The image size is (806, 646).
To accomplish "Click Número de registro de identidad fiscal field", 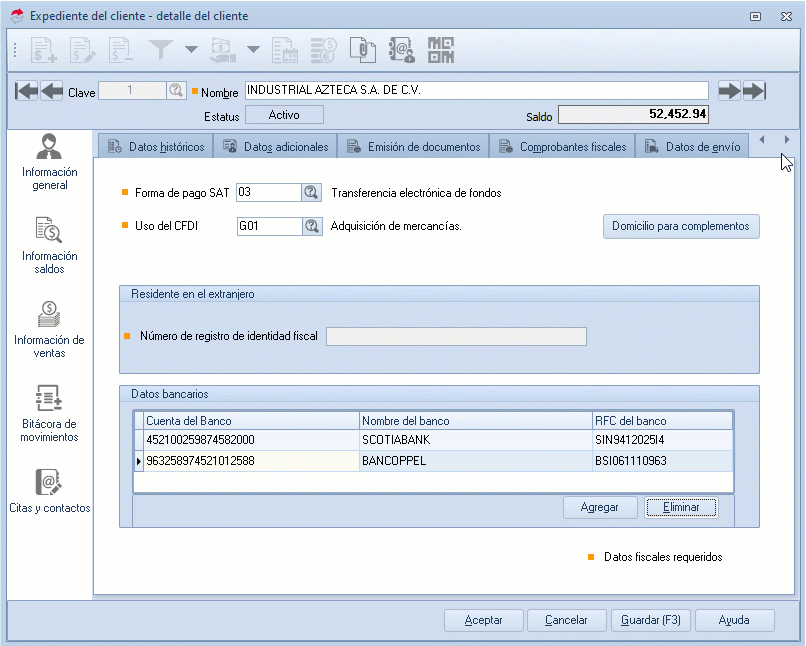I will tap(456, 337).
